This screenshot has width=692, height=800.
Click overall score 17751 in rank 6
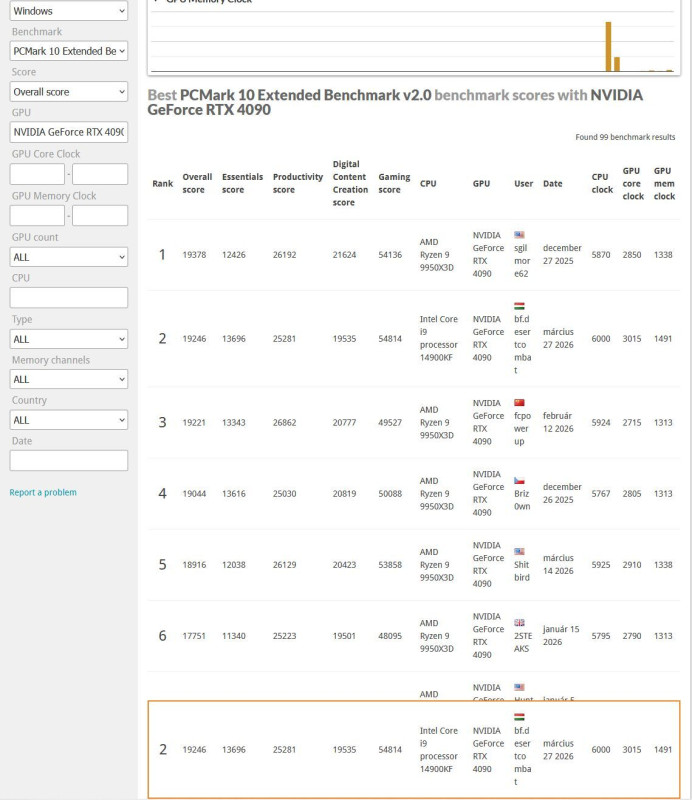(x=194, y=636)
